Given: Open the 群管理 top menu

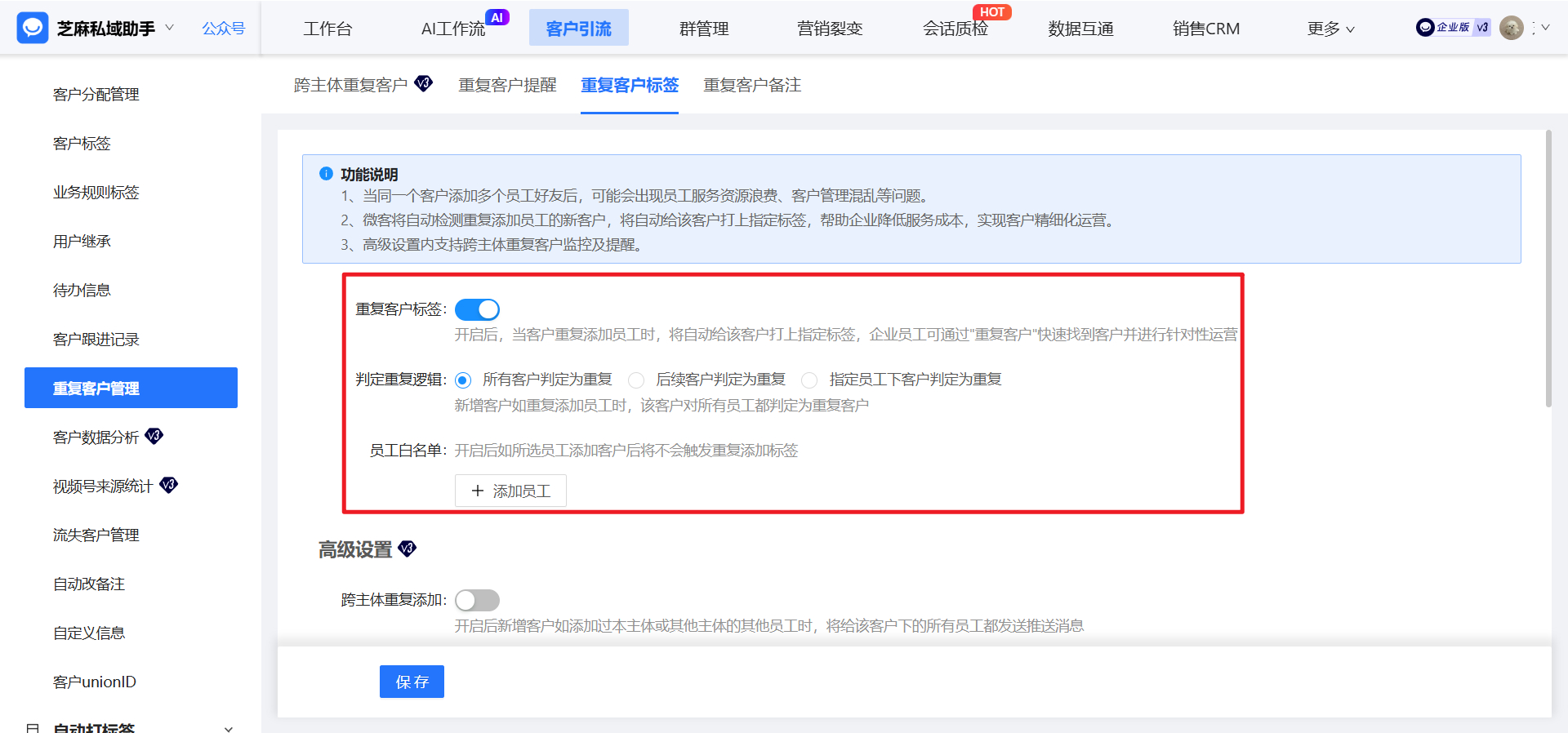Looking at the screenshot, I should click(x=704, y=29).
